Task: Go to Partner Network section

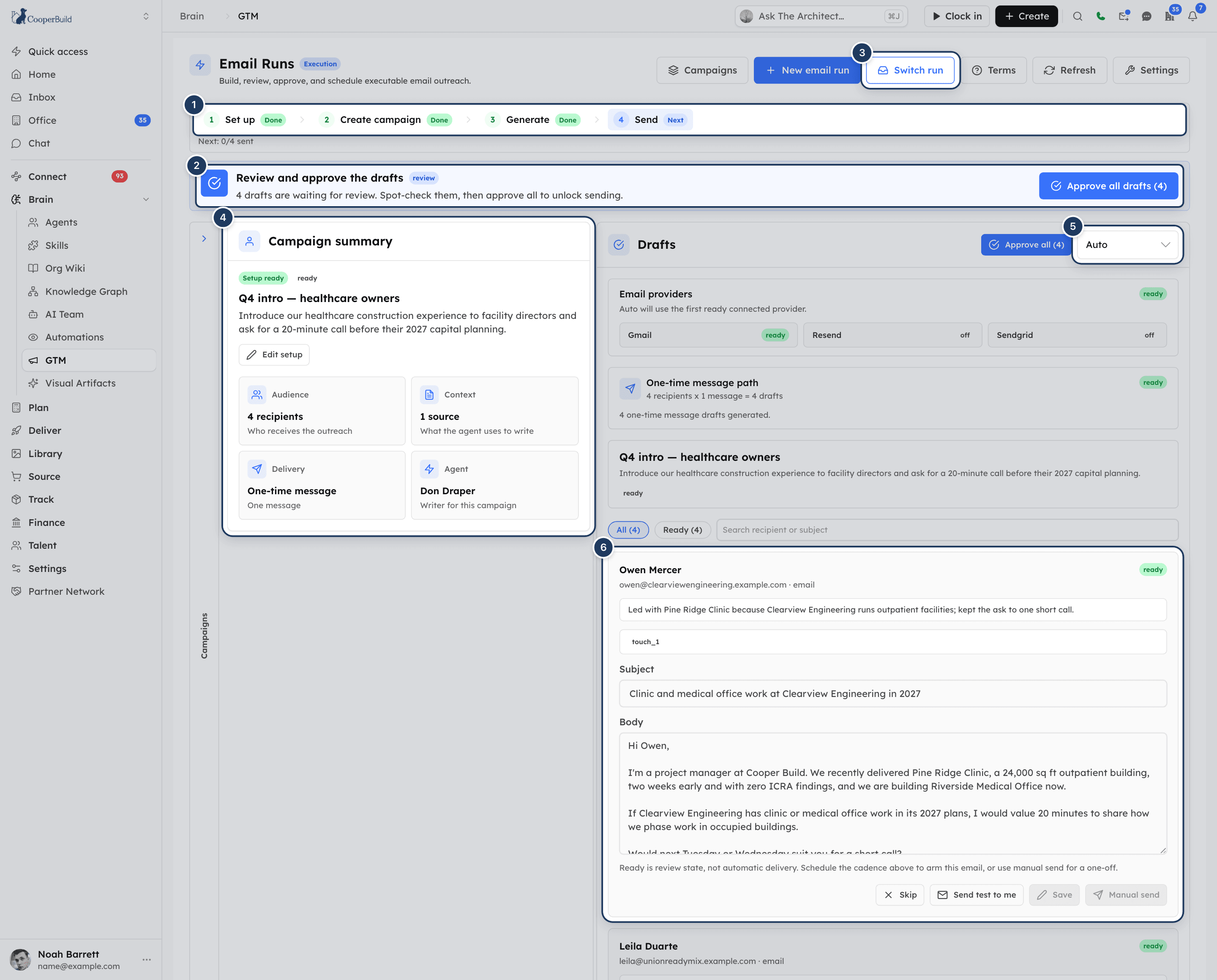Action: [x=66, y=591]
